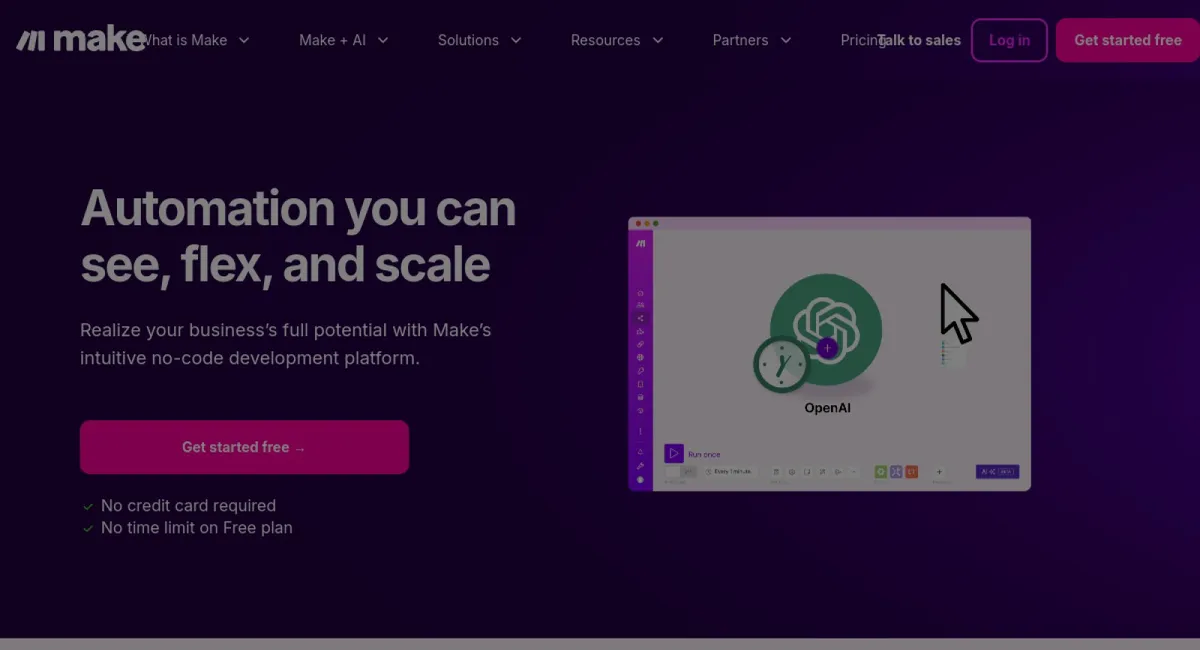Click the Make logo in demo sidebar

pos(640,243)
